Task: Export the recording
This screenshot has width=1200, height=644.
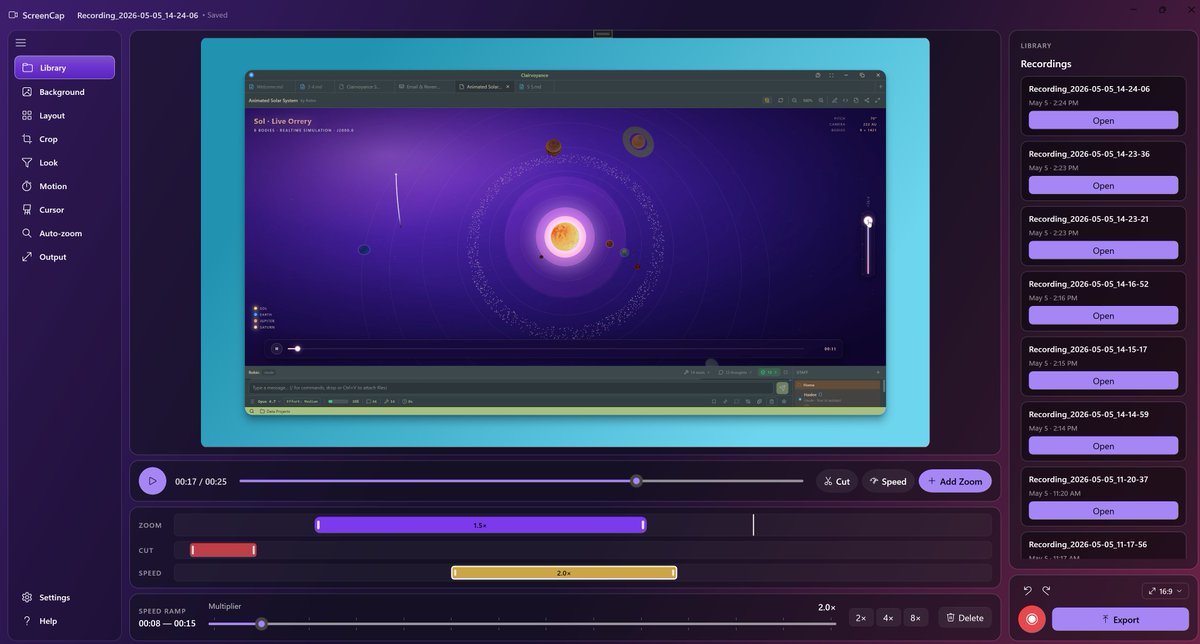Action: tap(1120, 619)
